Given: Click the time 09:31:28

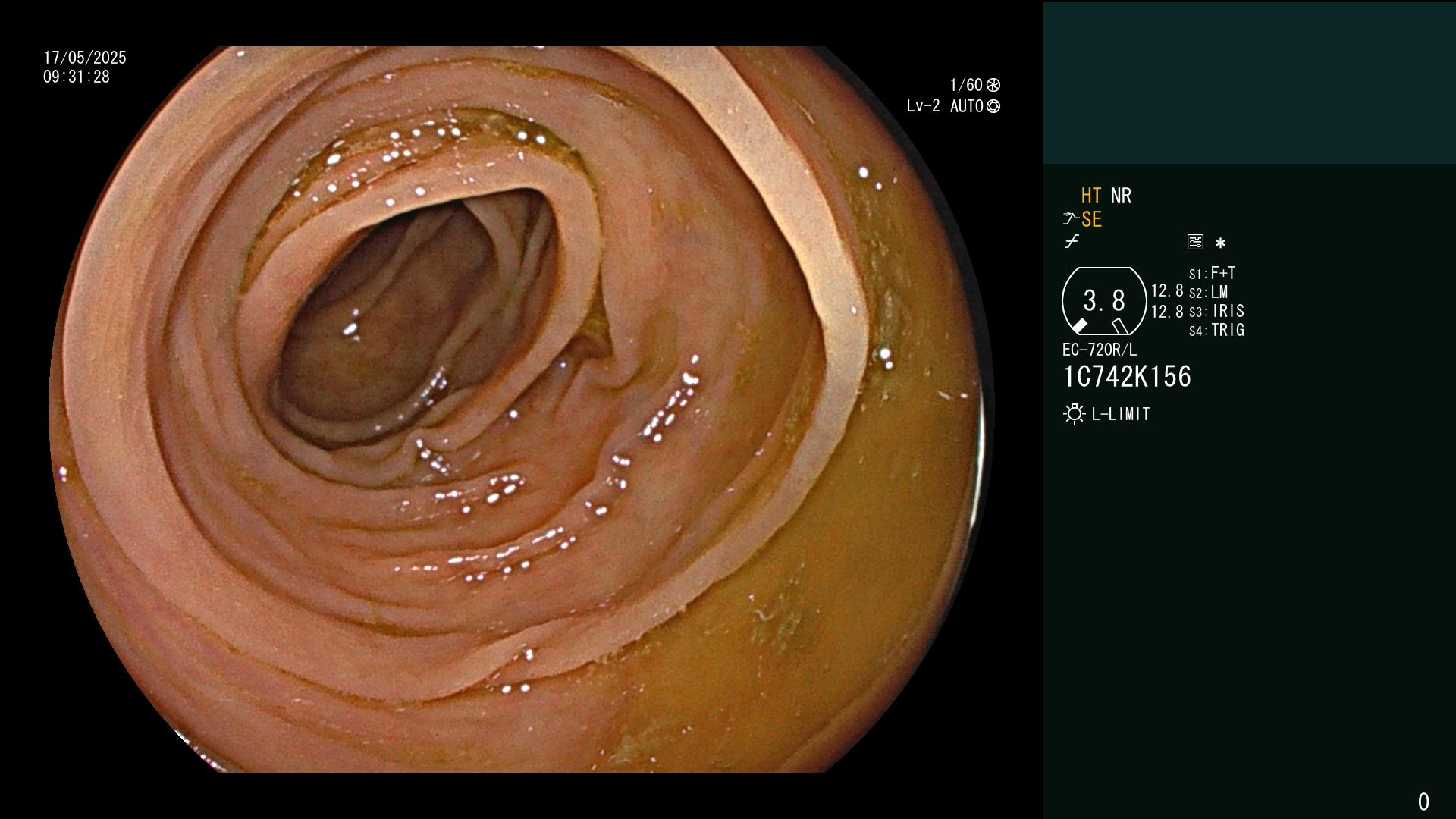Looking at the screenshot, I should tap(77, 77).
